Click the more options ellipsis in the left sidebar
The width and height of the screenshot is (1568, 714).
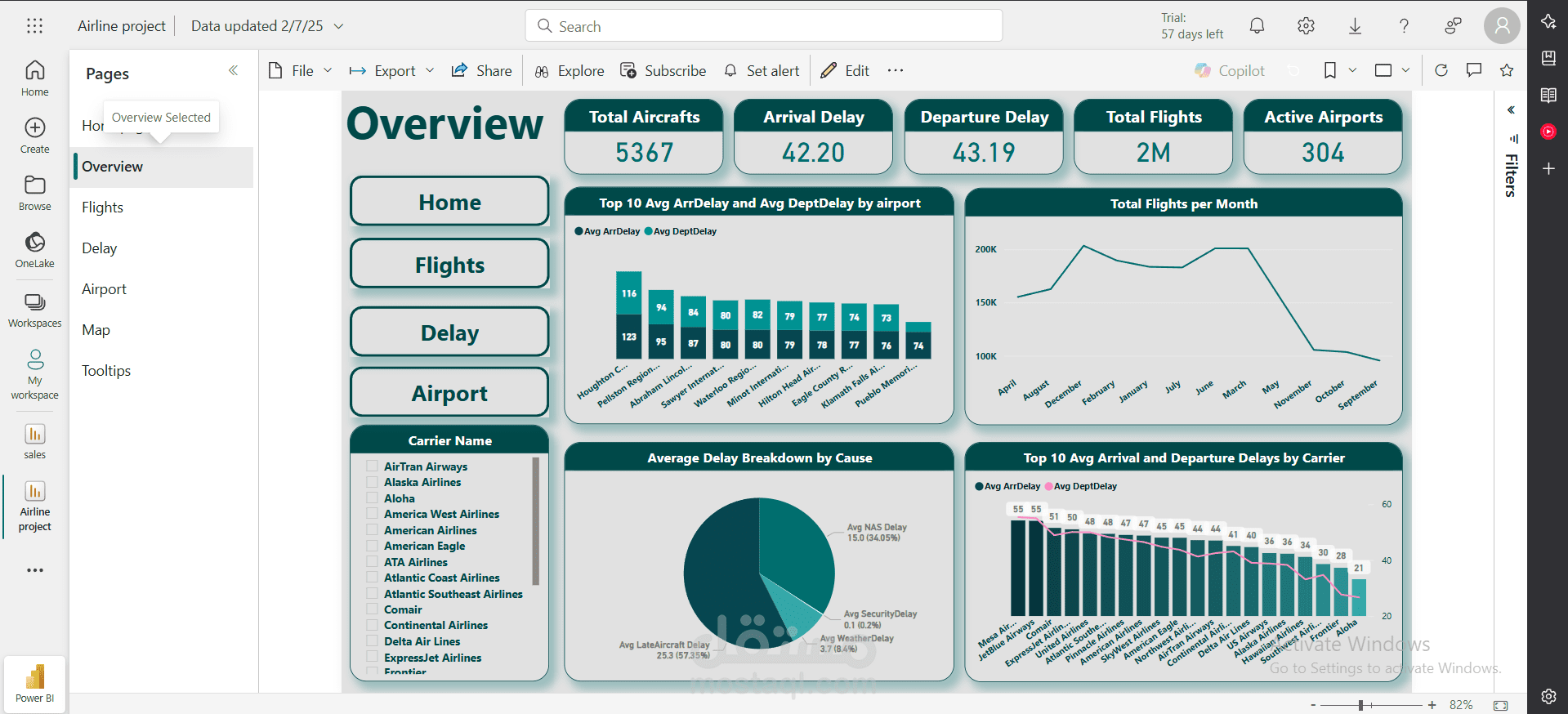34,570
